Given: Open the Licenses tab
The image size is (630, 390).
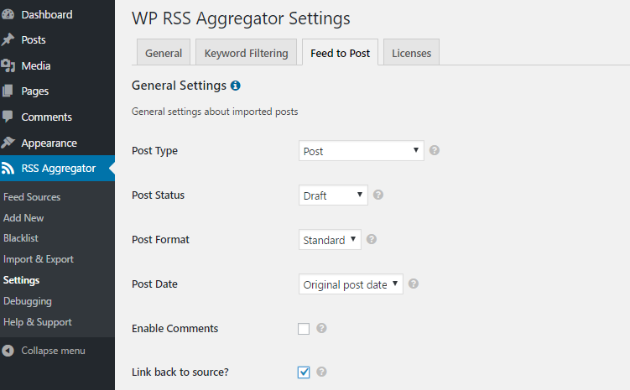Looking at the screenshot, I should point(411,53).
